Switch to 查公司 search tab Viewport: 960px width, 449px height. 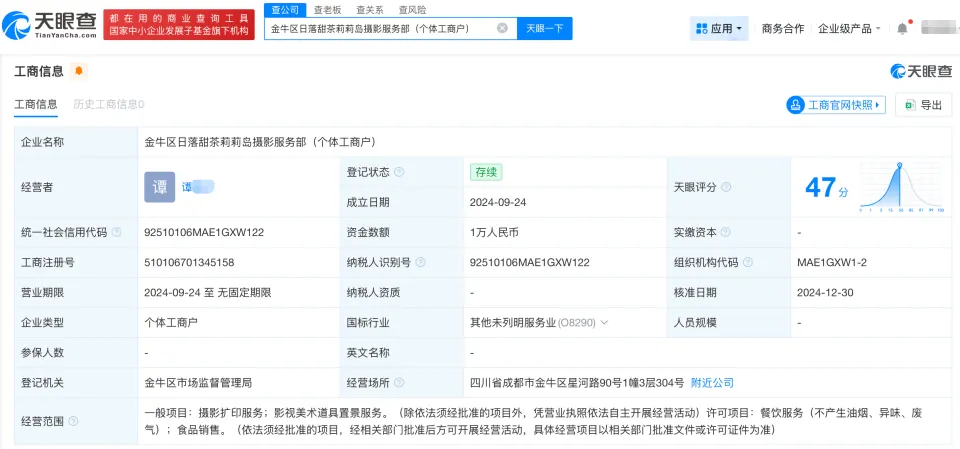[285, 10]
